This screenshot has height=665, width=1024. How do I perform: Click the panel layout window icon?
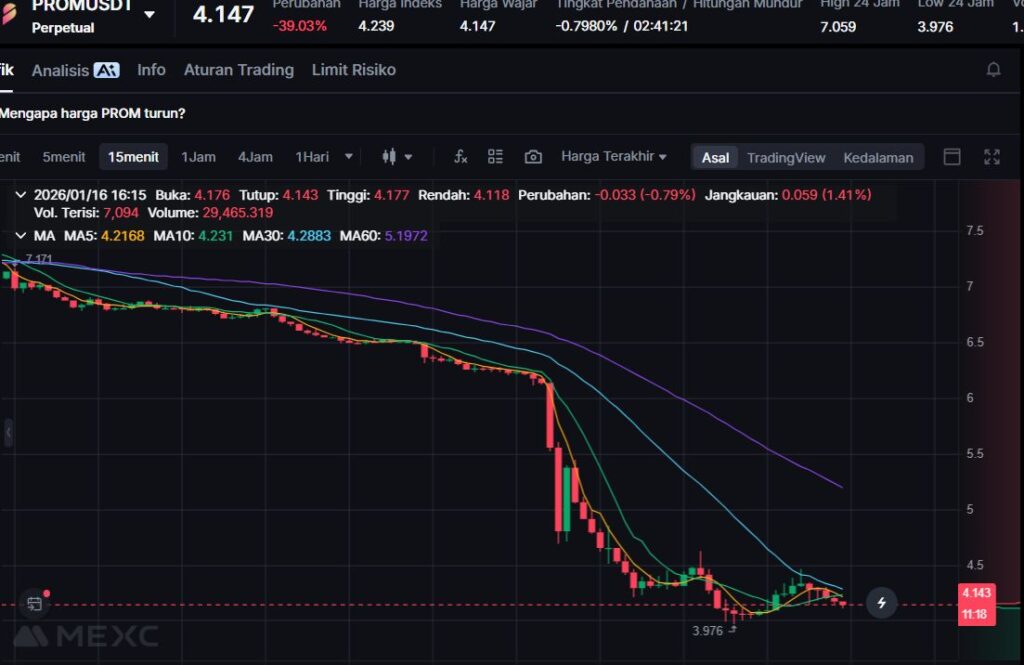[x=952, y=157]
